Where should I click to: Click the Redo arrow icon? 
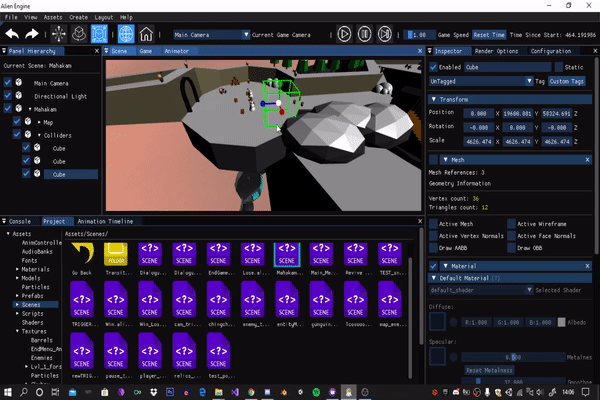[x=32, y=34]
